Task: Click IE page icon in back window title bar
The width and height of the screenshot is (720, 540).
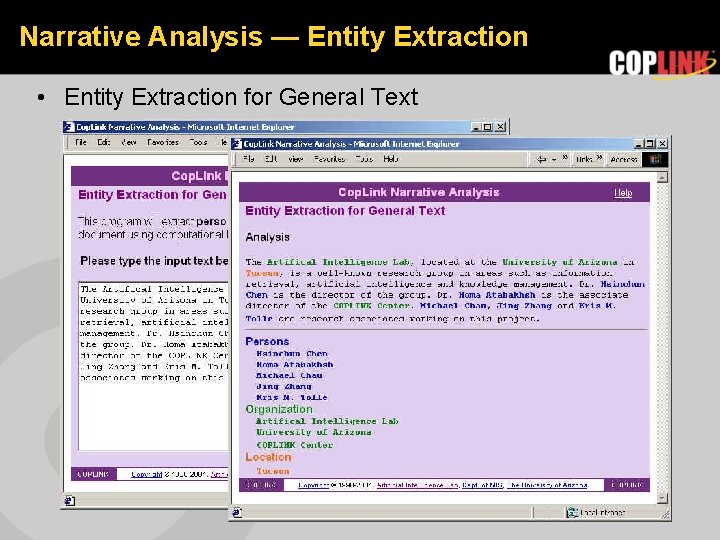Action: click(x=69, y=127)
